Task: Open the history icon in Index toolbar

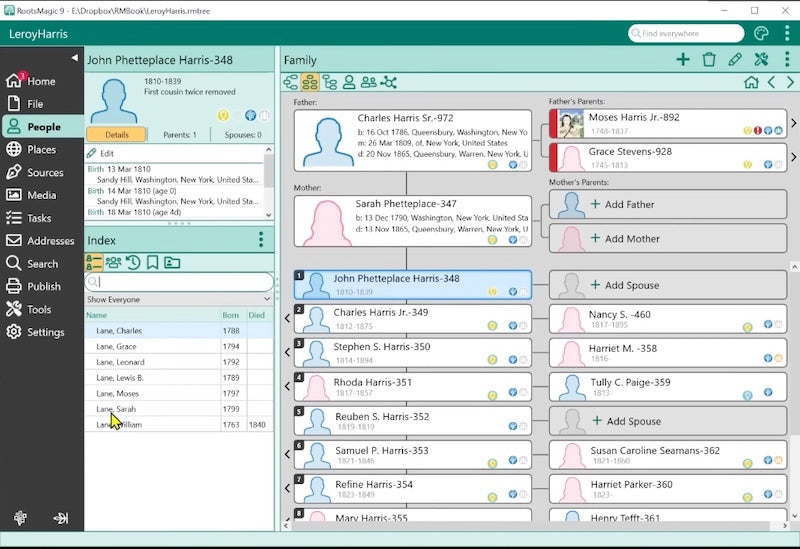Action: click(133, 263)
